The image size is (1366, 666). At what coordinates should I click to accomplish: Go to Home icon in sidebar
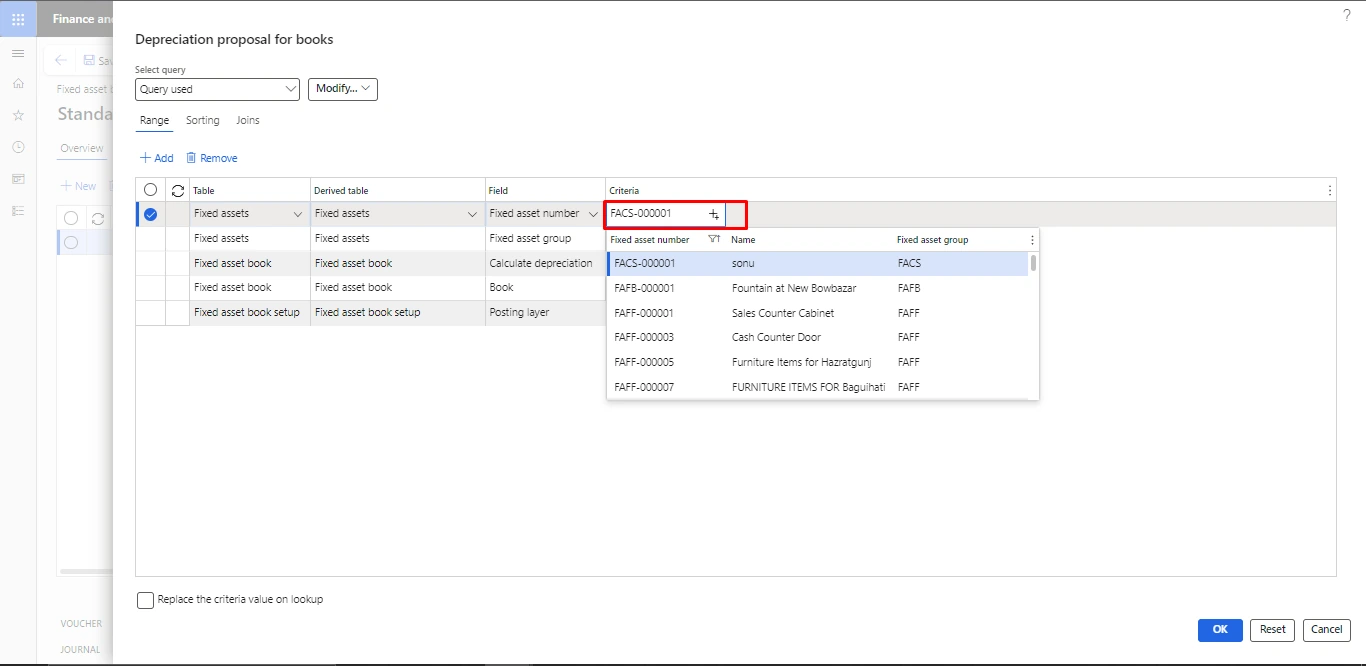[18, 84]
